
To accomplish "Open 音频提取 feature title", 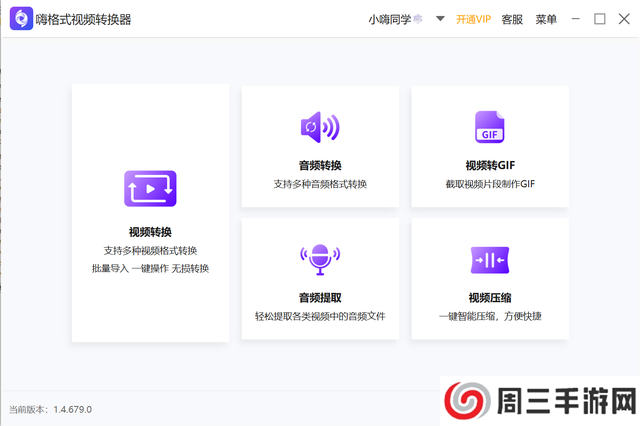I will click(x=320, y=297).
